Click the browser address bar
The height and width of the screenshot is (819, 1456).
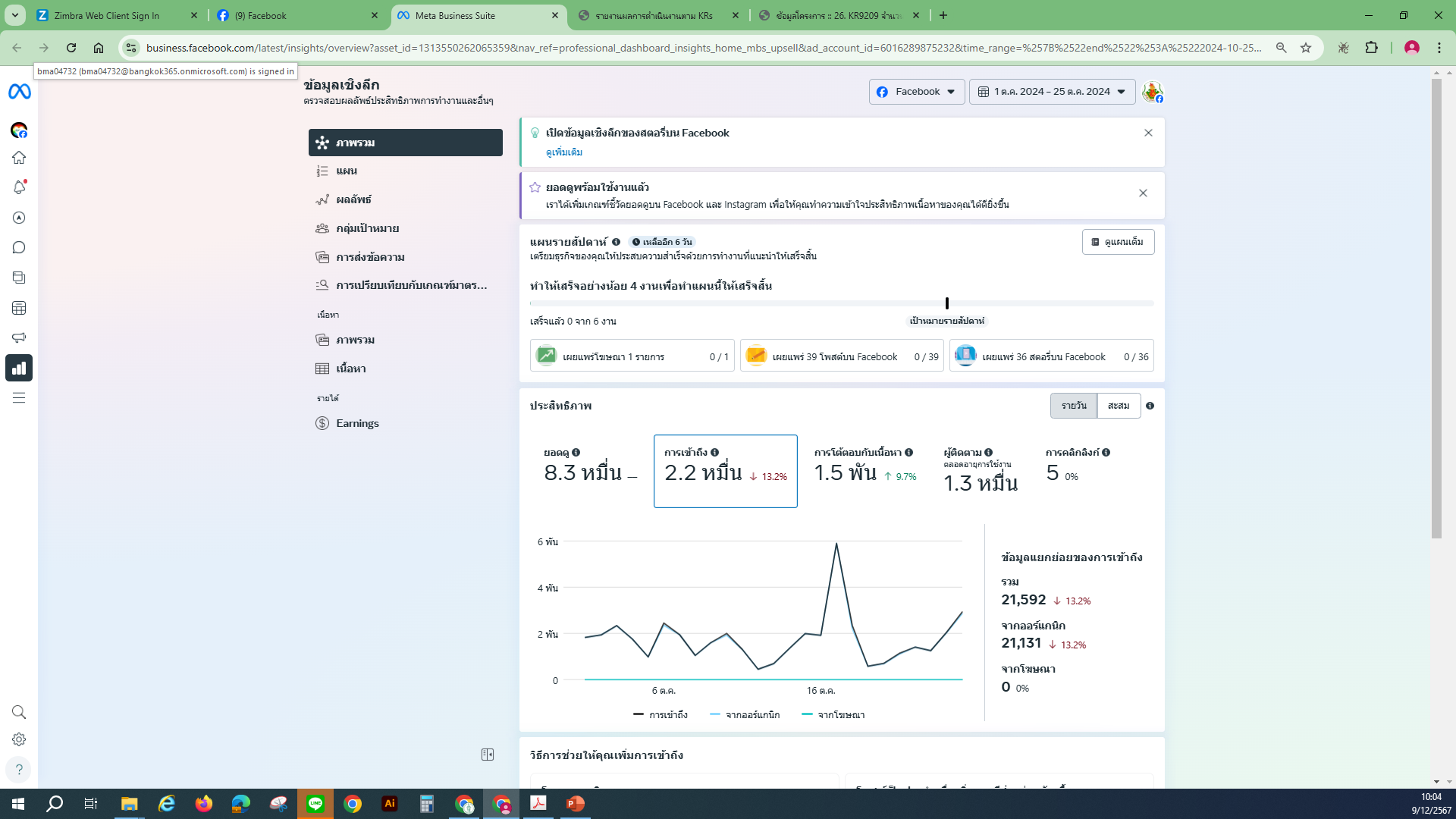(x=704, y=48)
